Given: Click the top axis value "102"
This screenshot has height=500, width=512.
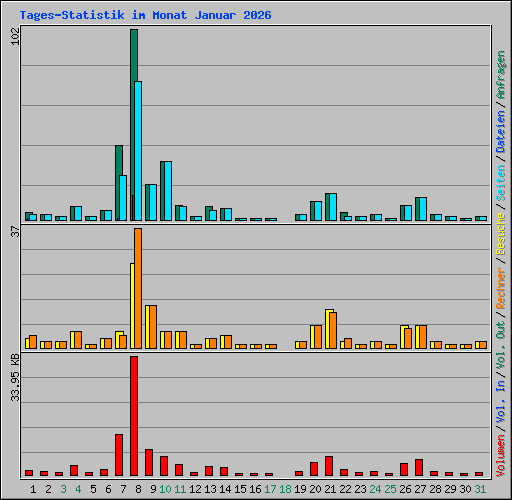Looking at the screenshot, I should (x=15, y=36).
